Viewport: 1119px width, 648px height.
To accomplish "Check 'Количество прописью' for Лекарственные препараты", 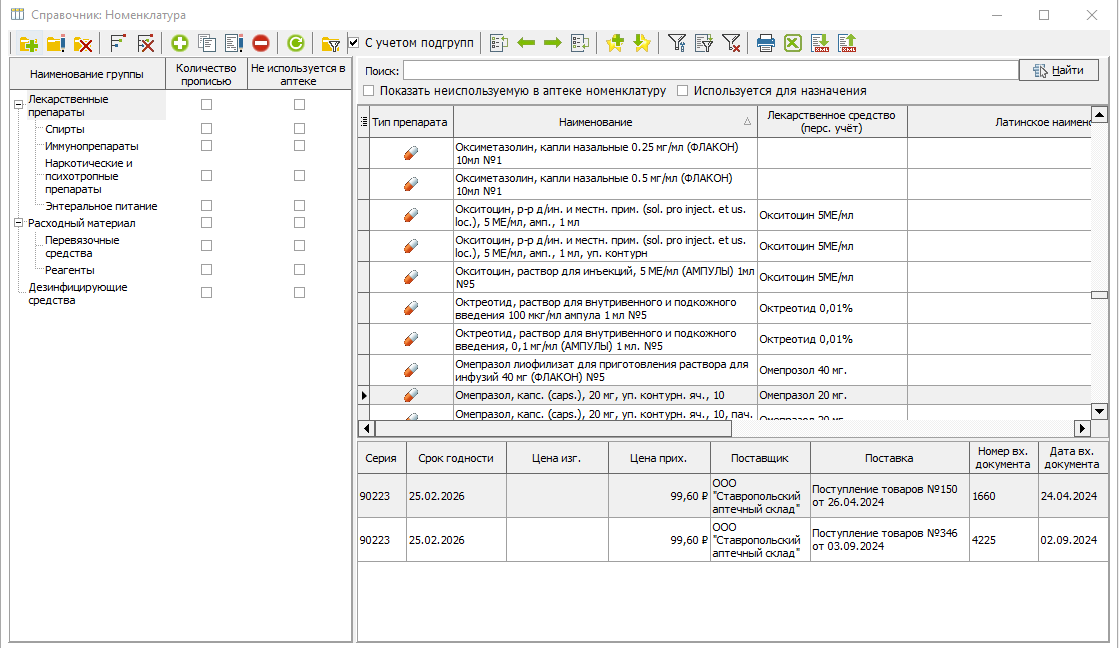I will pos(206,105).
